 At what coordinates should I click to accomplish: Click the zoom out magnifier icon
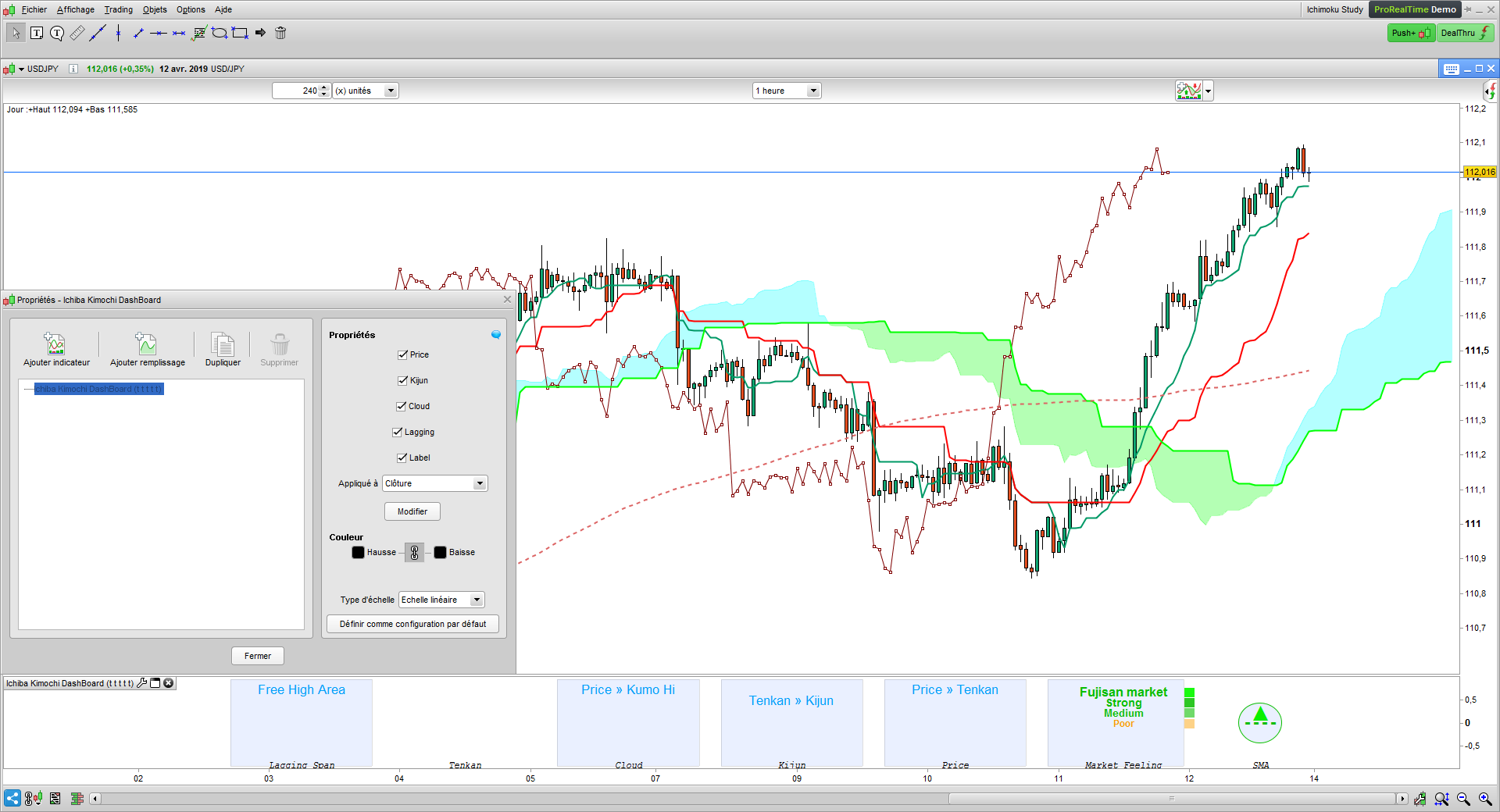click(x=1463, y=799)
